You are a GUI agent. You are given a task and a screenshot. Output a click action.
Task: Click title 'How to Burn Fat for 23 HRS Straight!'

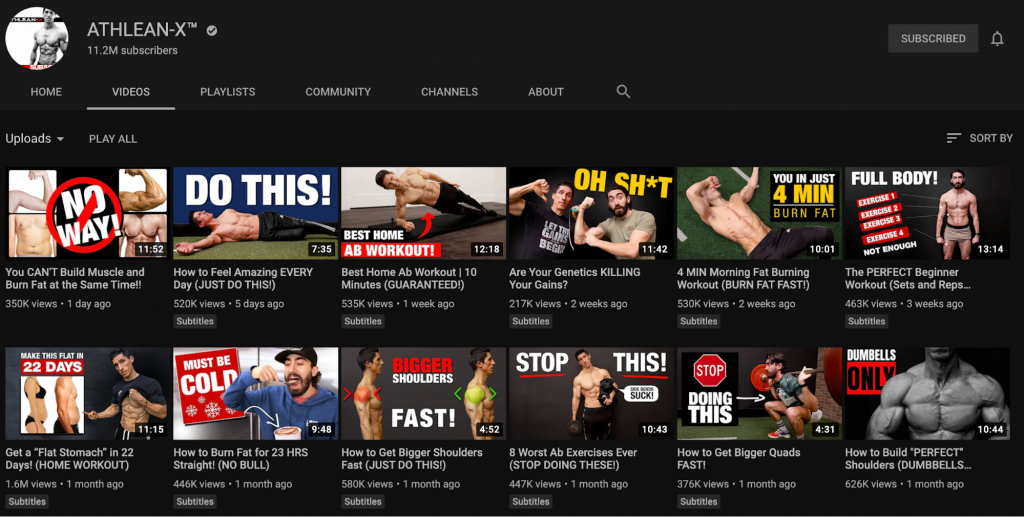[x=240, y=458]
